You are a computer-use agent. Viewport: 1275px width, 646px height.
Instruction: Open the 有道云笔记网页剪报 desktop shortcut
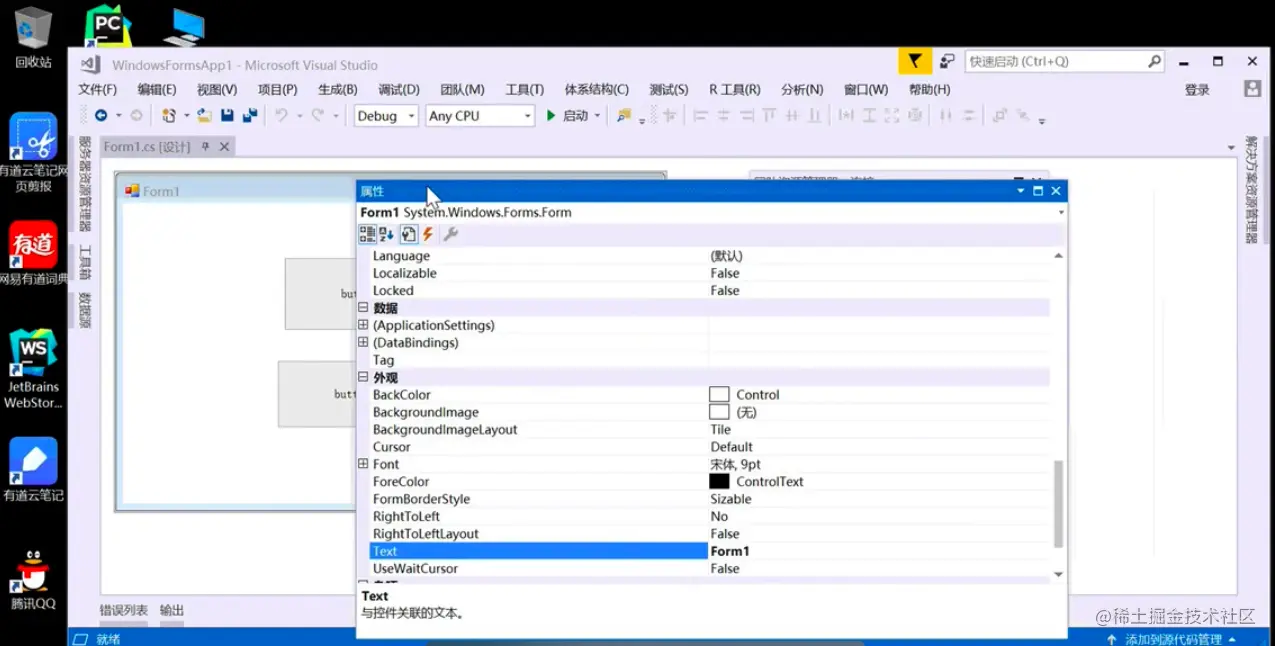[x=33, y=153]
